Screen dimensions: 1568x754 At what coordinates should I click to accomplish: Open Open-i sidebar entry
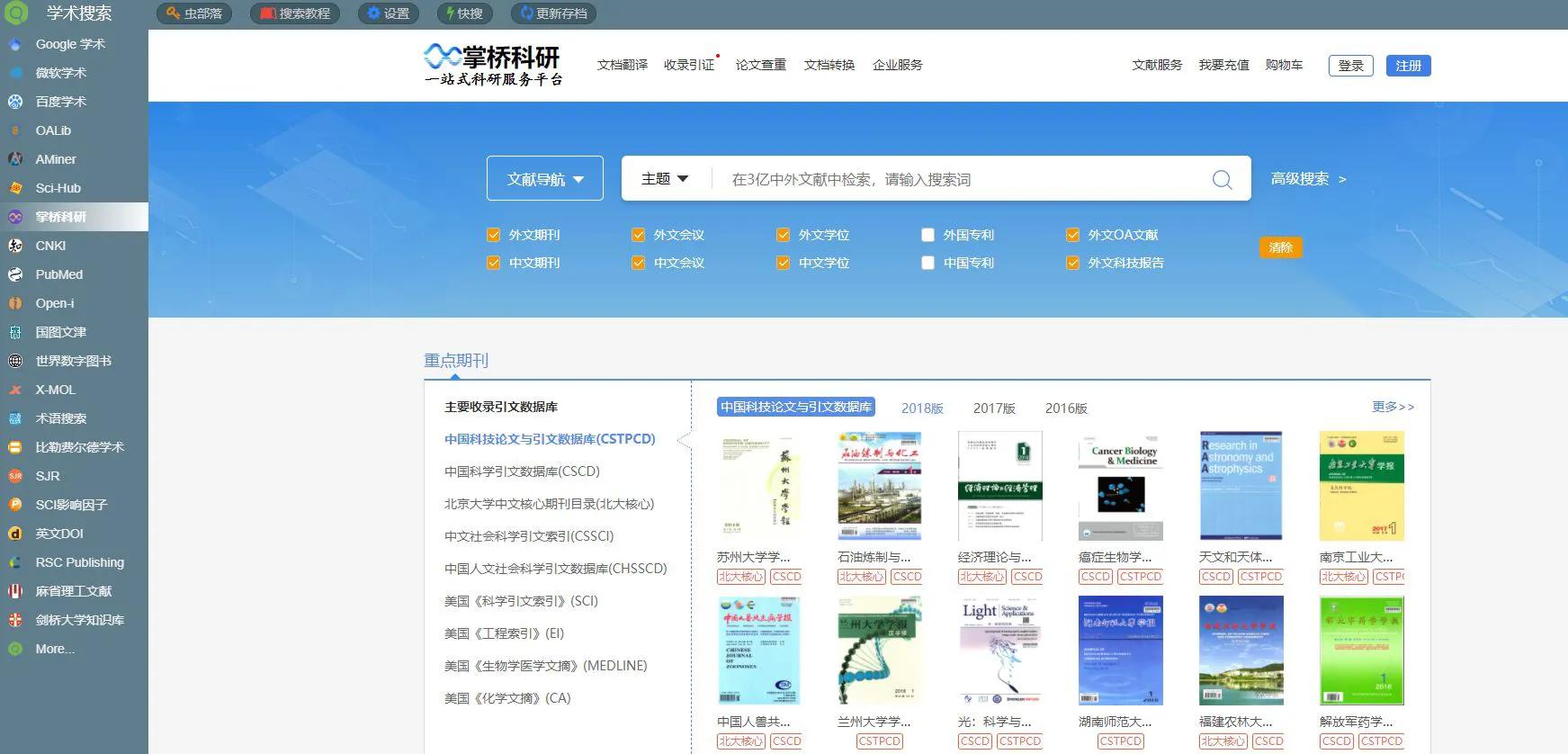(x=55, y=303)
